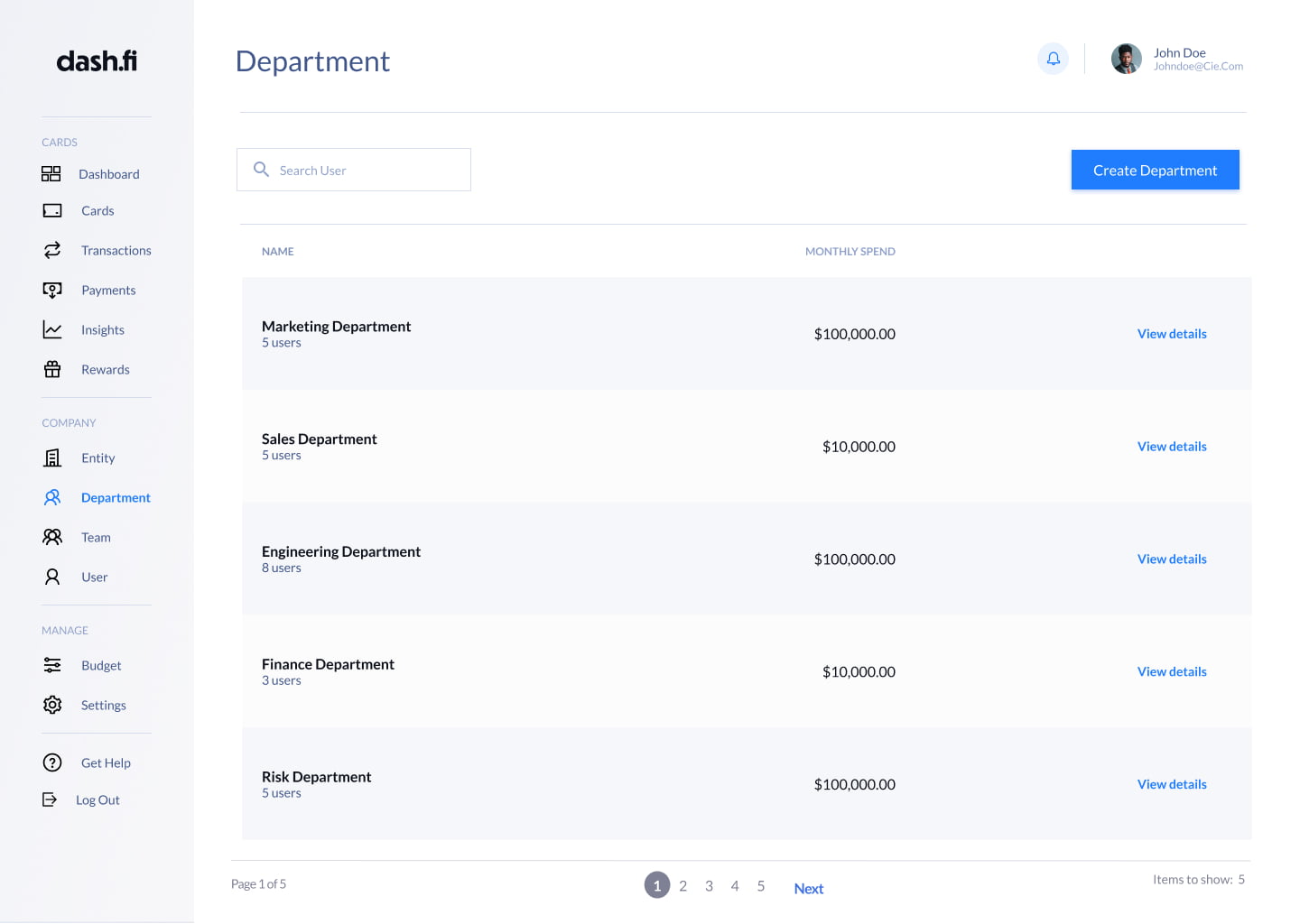The width and height of the screenshot is (1300, 924).
Task: Open the Dashboard grid icon
Action: (x=51, y=174)
